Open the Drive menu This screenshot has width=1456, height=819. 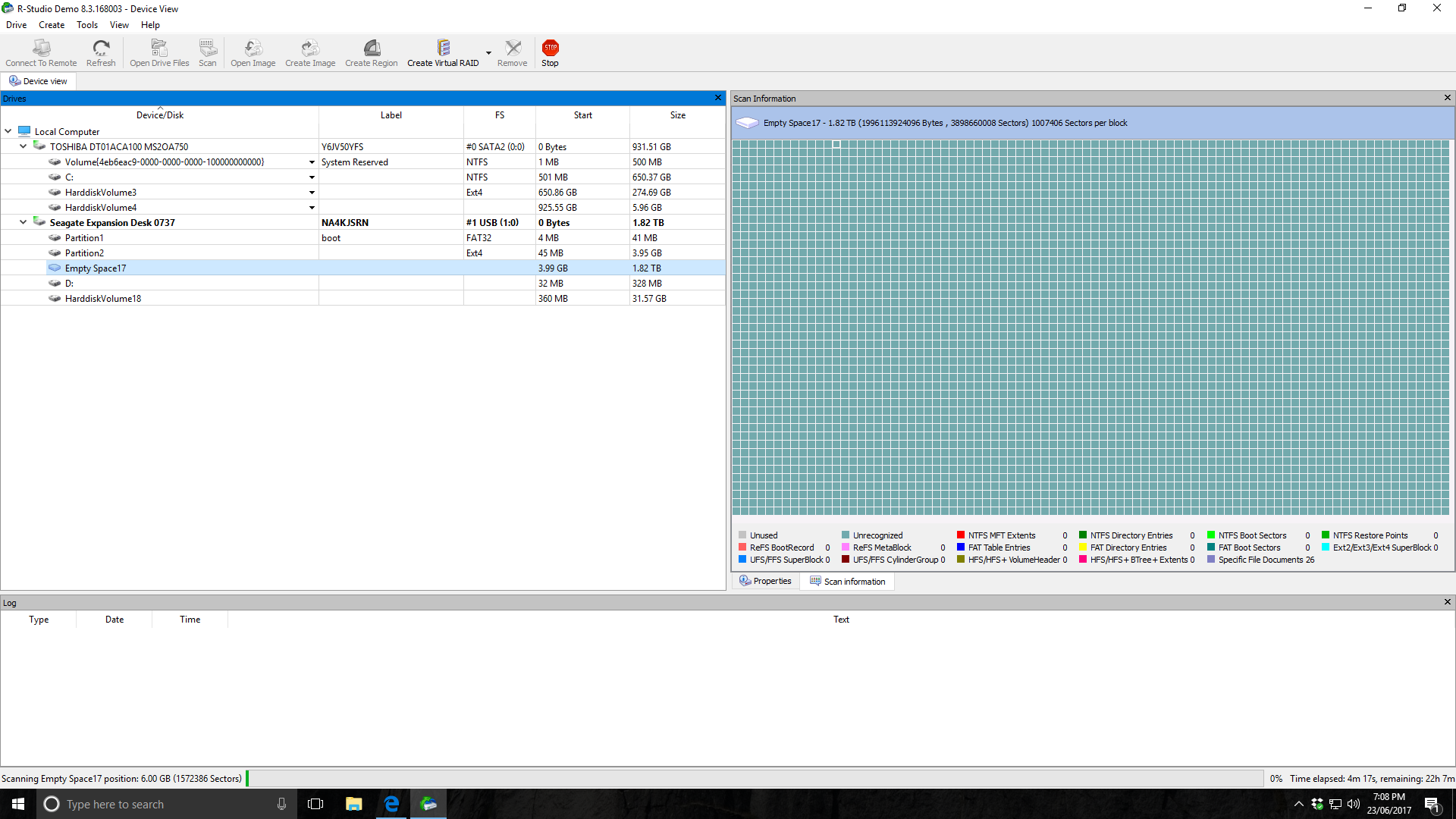pyautogui.click(x=17, y=25)
